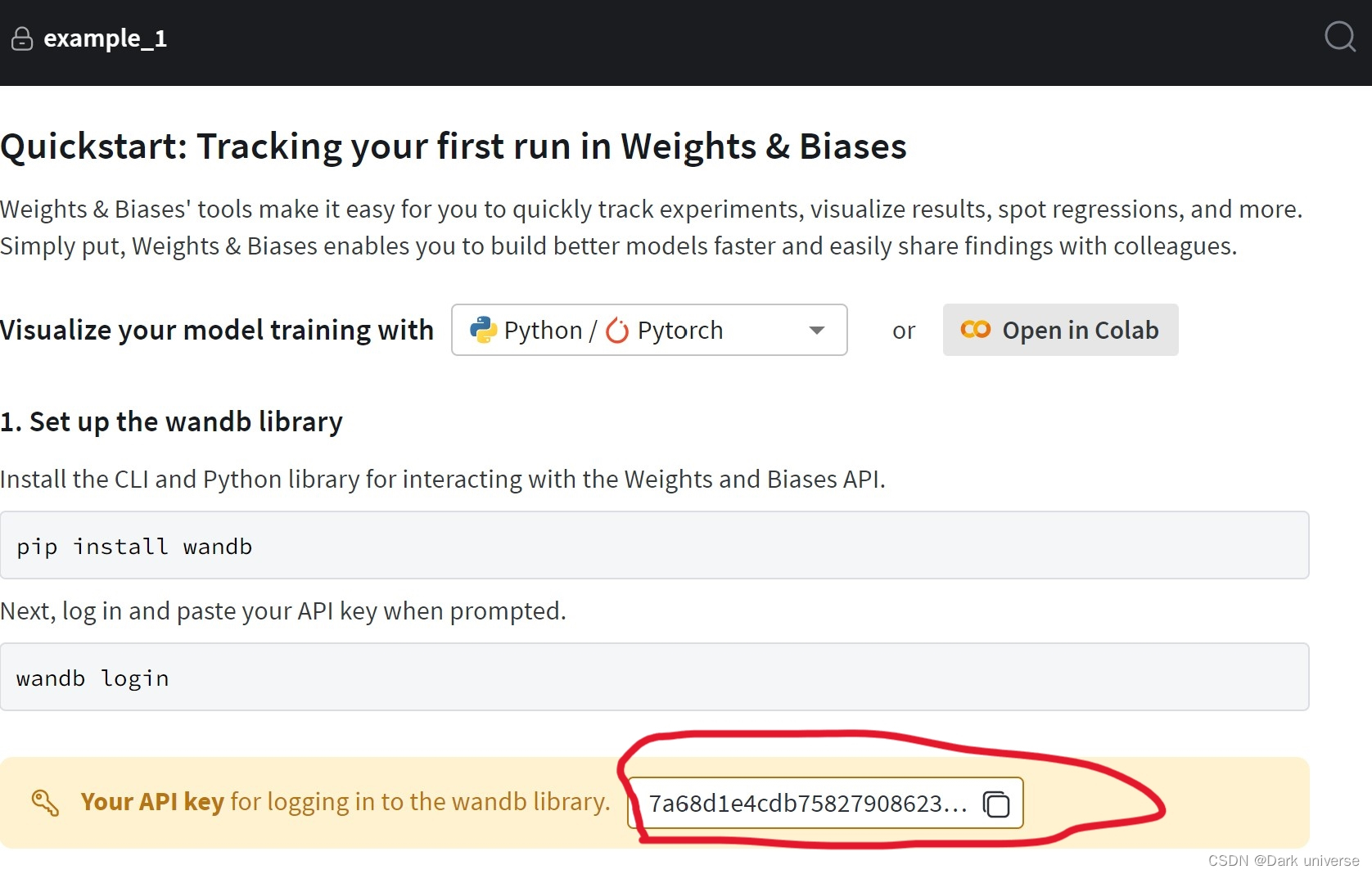Select the wandb login code block
Viewport: 1372px width, 874px height.
pos(654,677)
